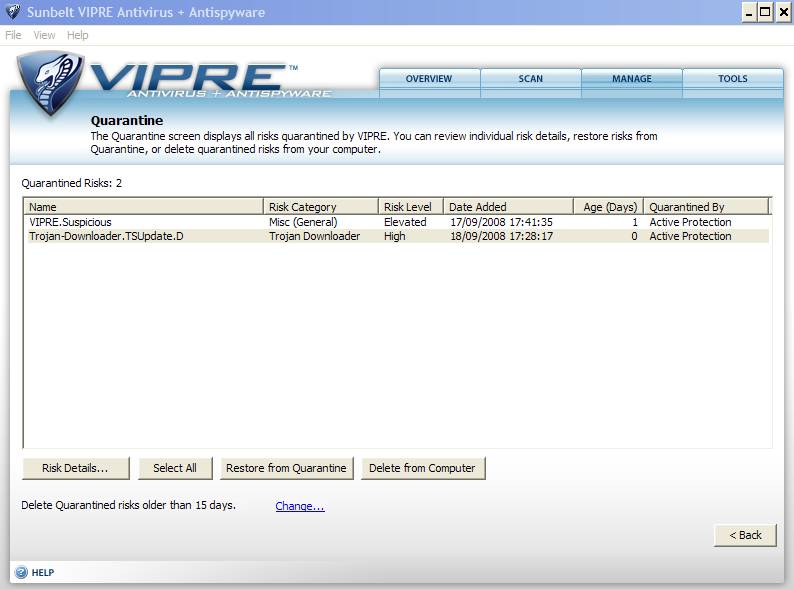Maximize the VIPRE window

tap(766, 12)
